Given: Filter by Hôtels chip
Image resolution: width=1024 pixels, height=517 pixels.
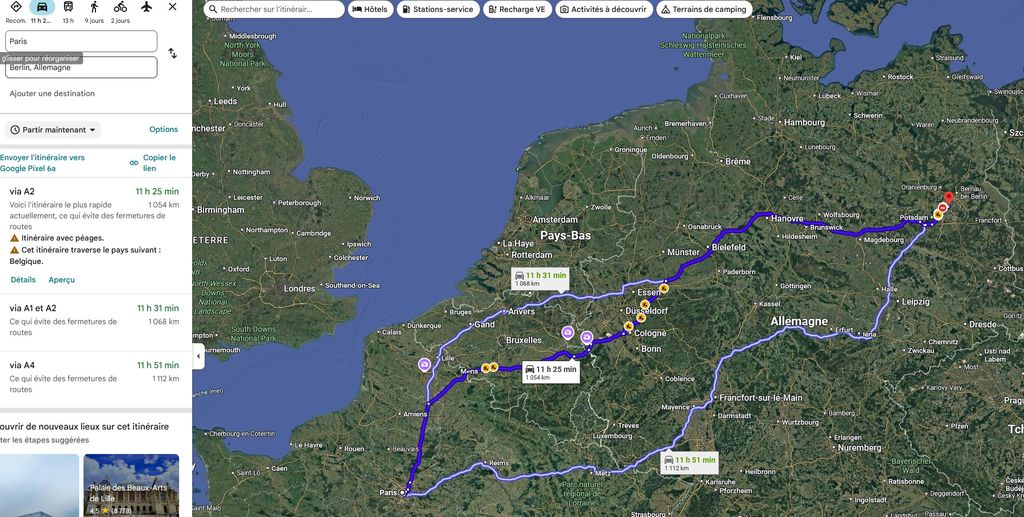Looking at the screenshot, I should [370, 9].
